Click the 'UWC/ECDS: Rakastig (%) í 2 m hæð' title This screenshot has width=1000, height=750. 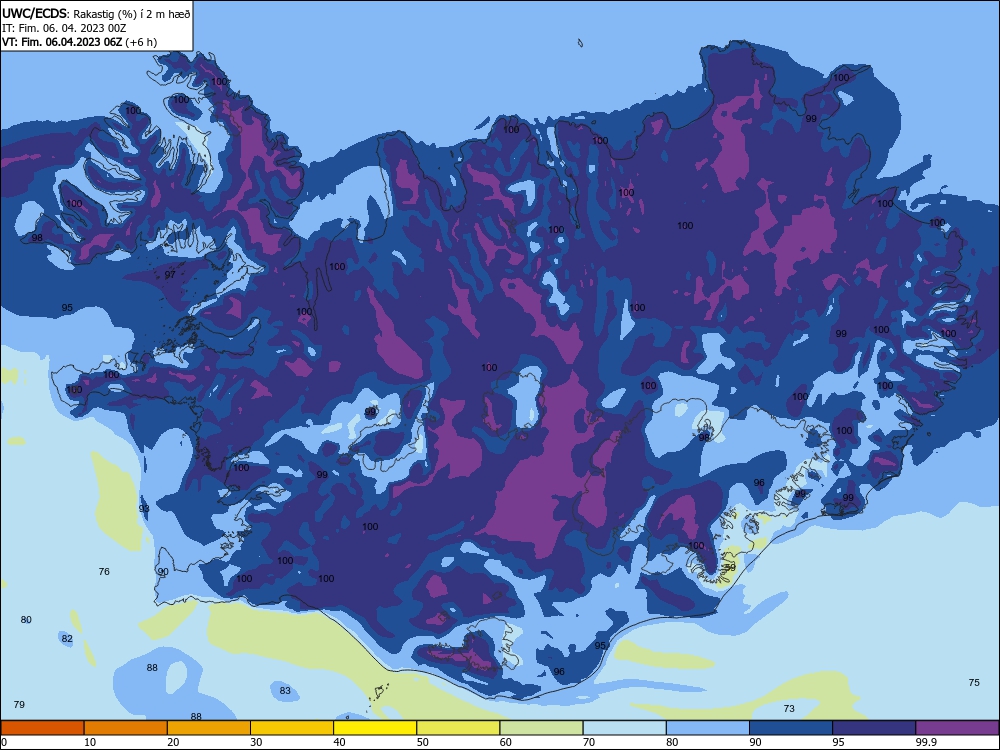(96, 13)
